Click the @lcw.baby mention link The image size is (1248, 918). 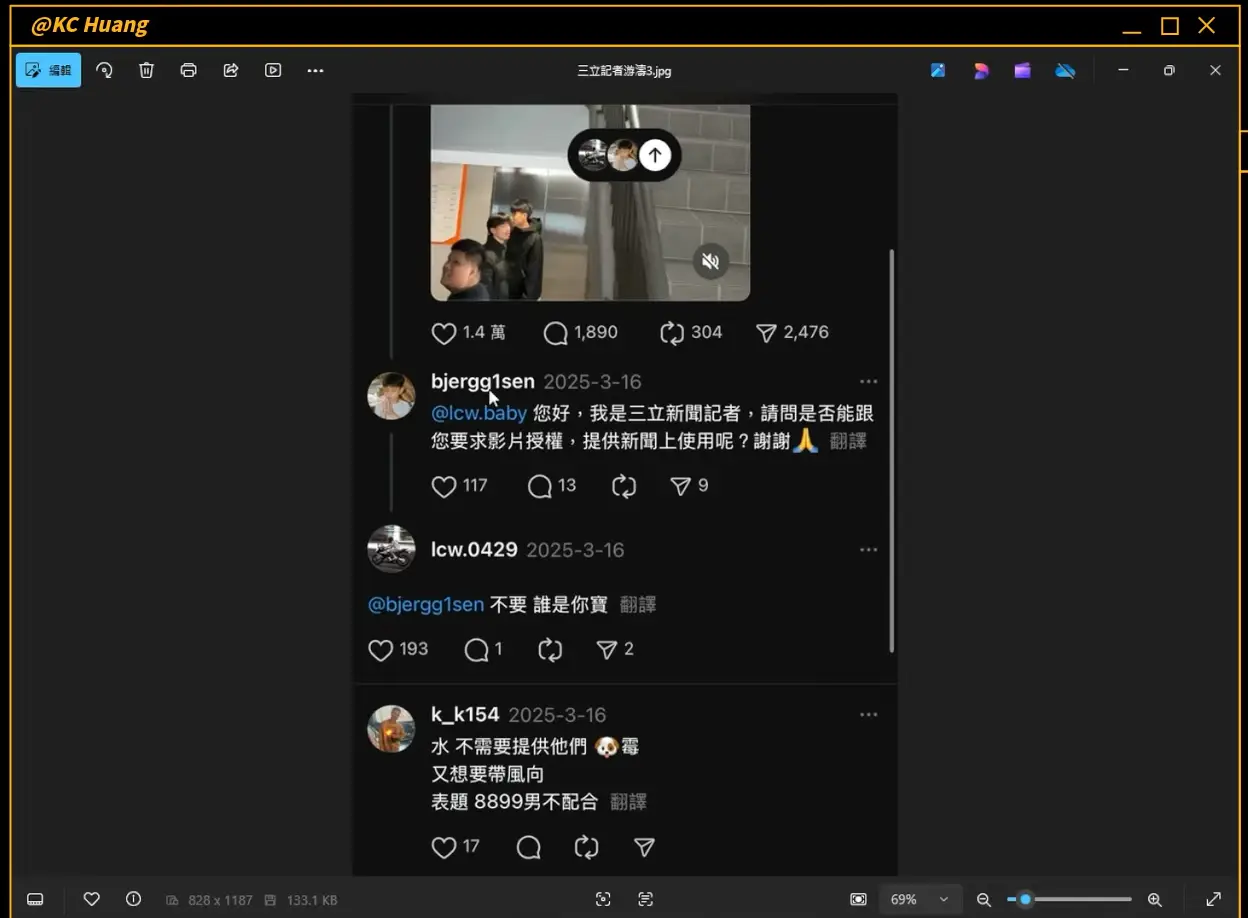479,413
